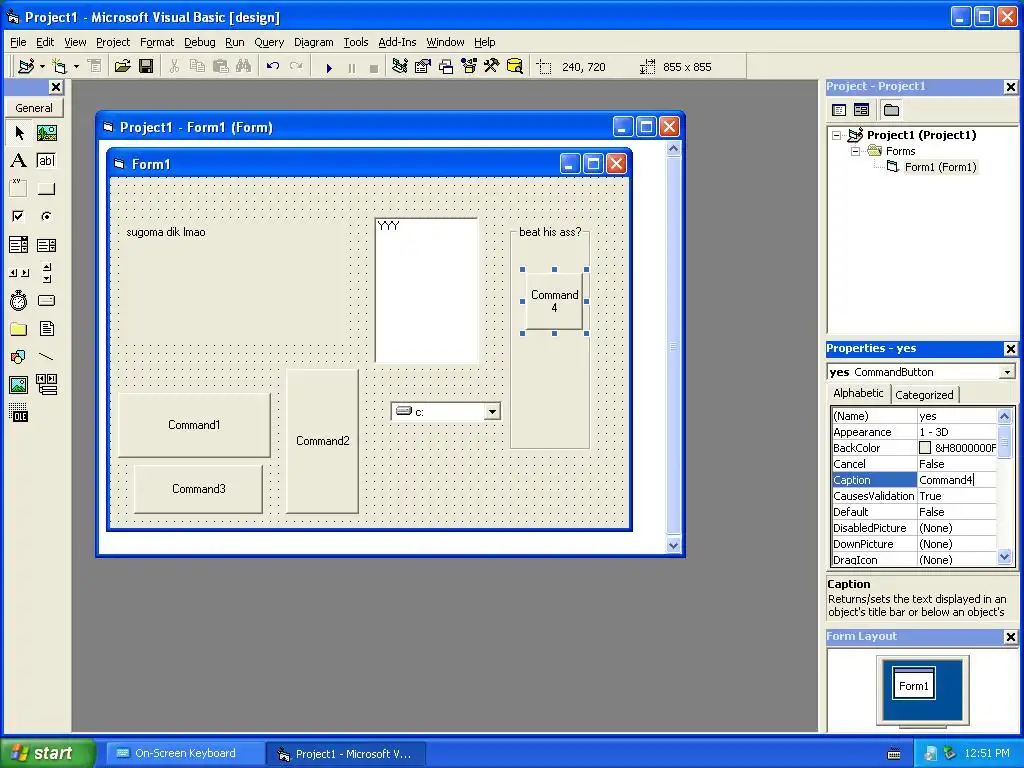Select the CheckBox control tool
1024x768 pixels.
[19, 216]
